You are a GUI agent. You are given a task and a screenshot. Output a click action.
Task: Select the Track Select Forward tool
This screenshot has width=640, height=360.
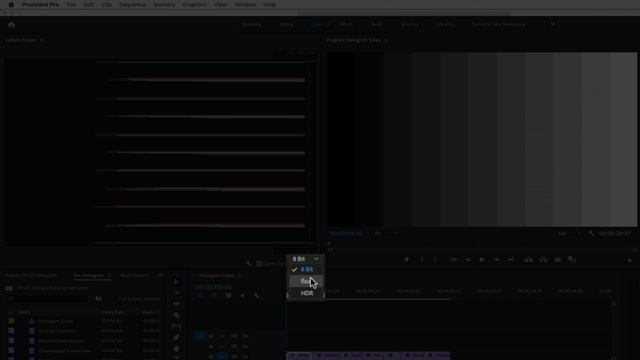click(x=176, y=293)
